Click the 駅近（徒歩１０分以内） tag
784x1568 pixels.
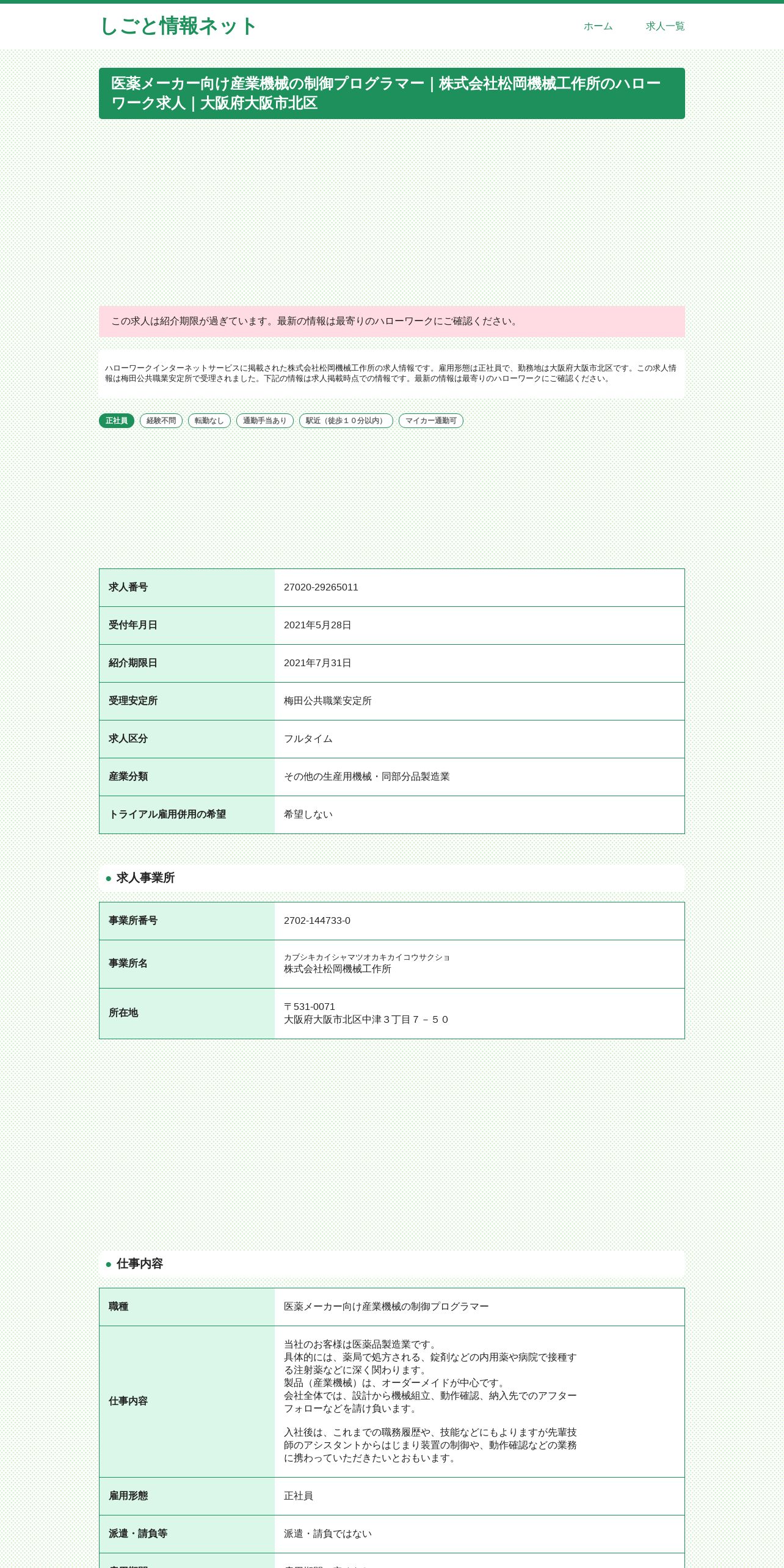pyautogui.click(x=346, y=421)
